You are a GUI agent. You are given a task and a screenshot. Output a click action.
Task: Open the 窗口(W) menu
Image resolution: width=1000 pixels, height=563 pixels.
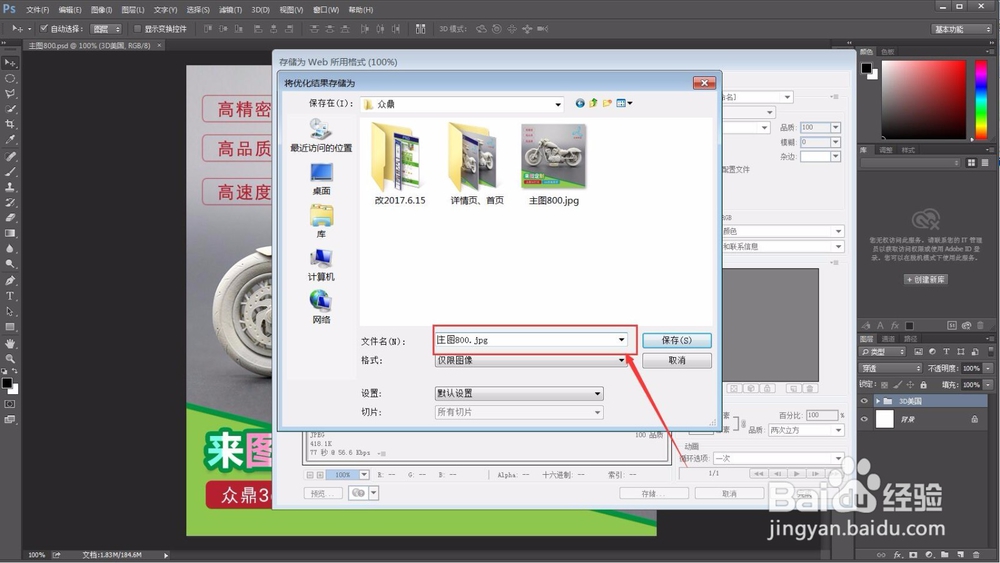(326, 10)
